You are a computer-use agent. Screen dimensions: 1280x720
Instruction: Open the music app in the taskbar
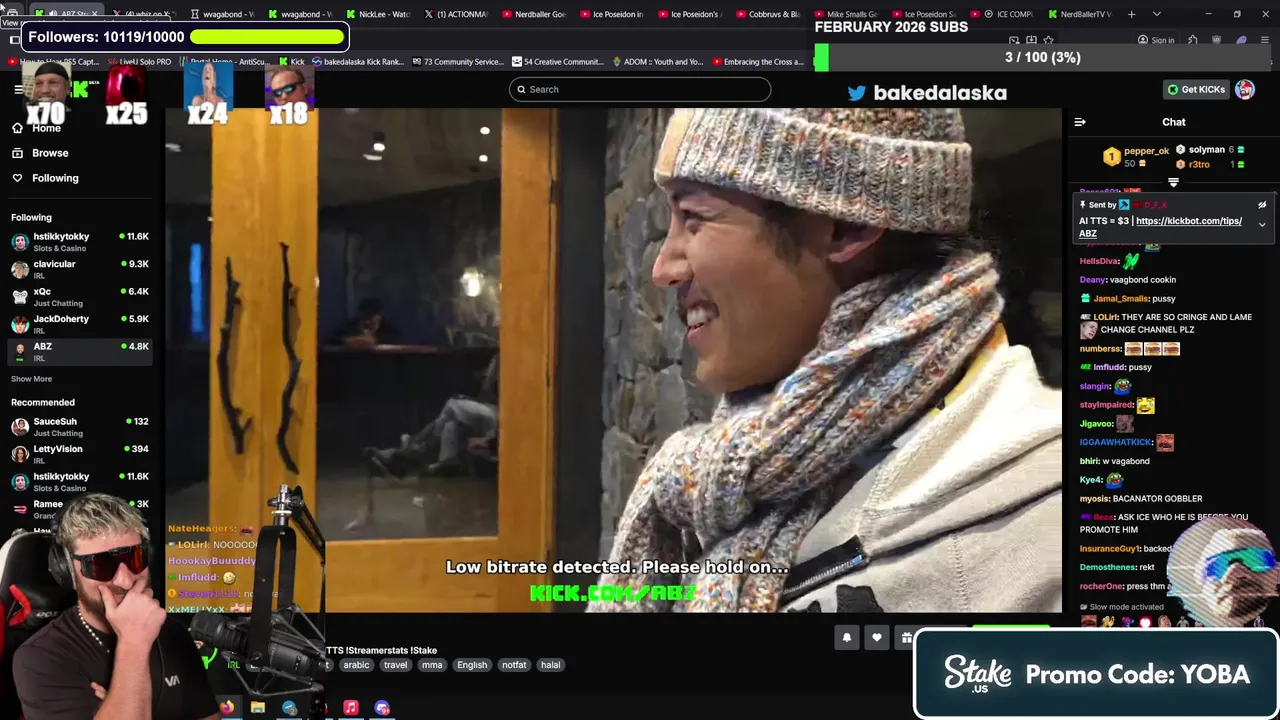(x=351, y=708)
